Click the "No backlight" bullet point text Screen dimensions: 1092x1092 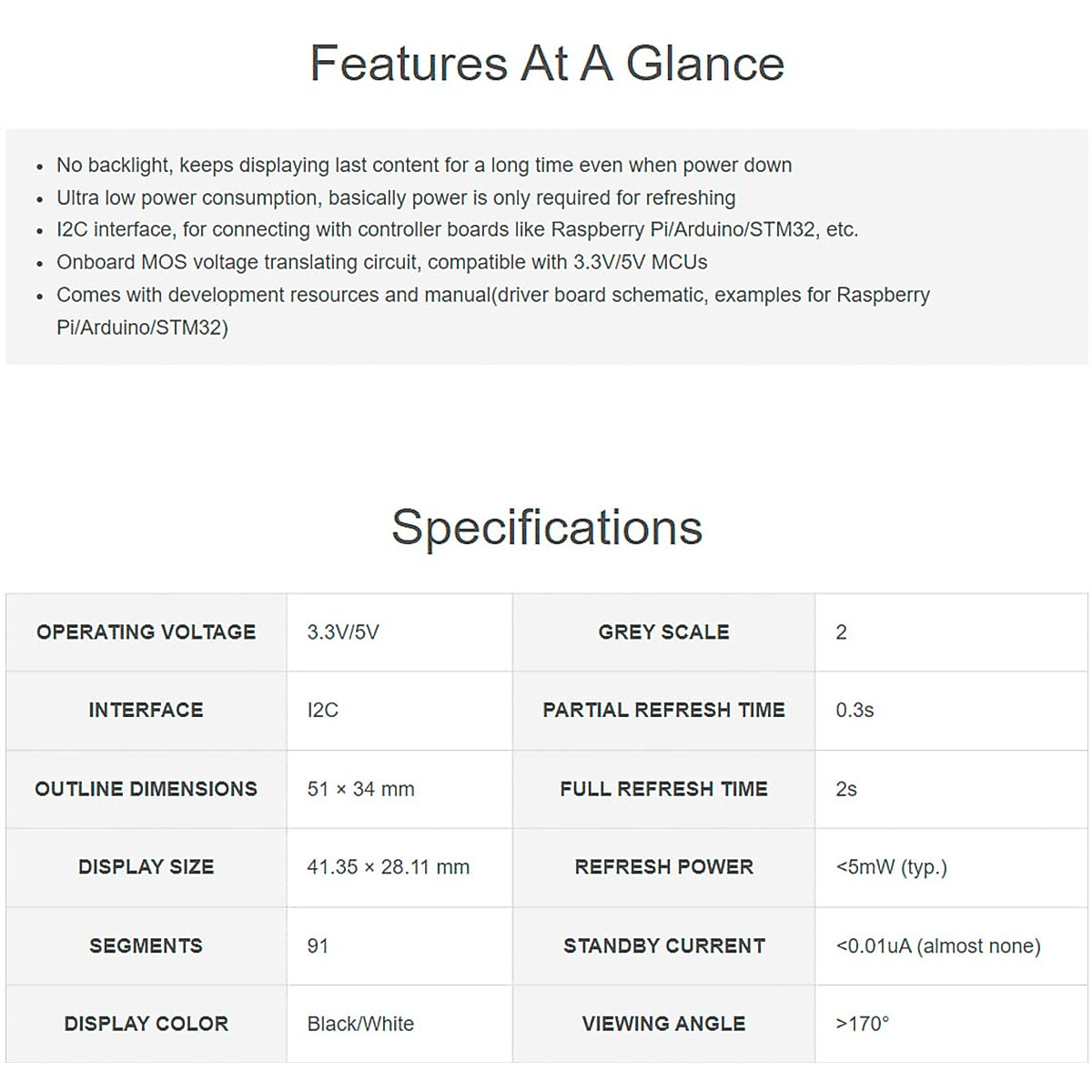point(423,166)
